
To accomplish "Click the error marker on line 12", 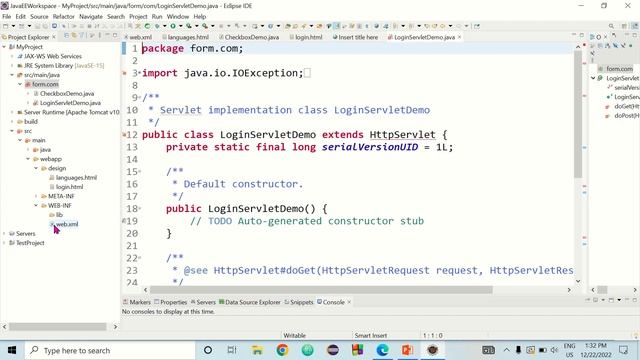I will (124, 135).
